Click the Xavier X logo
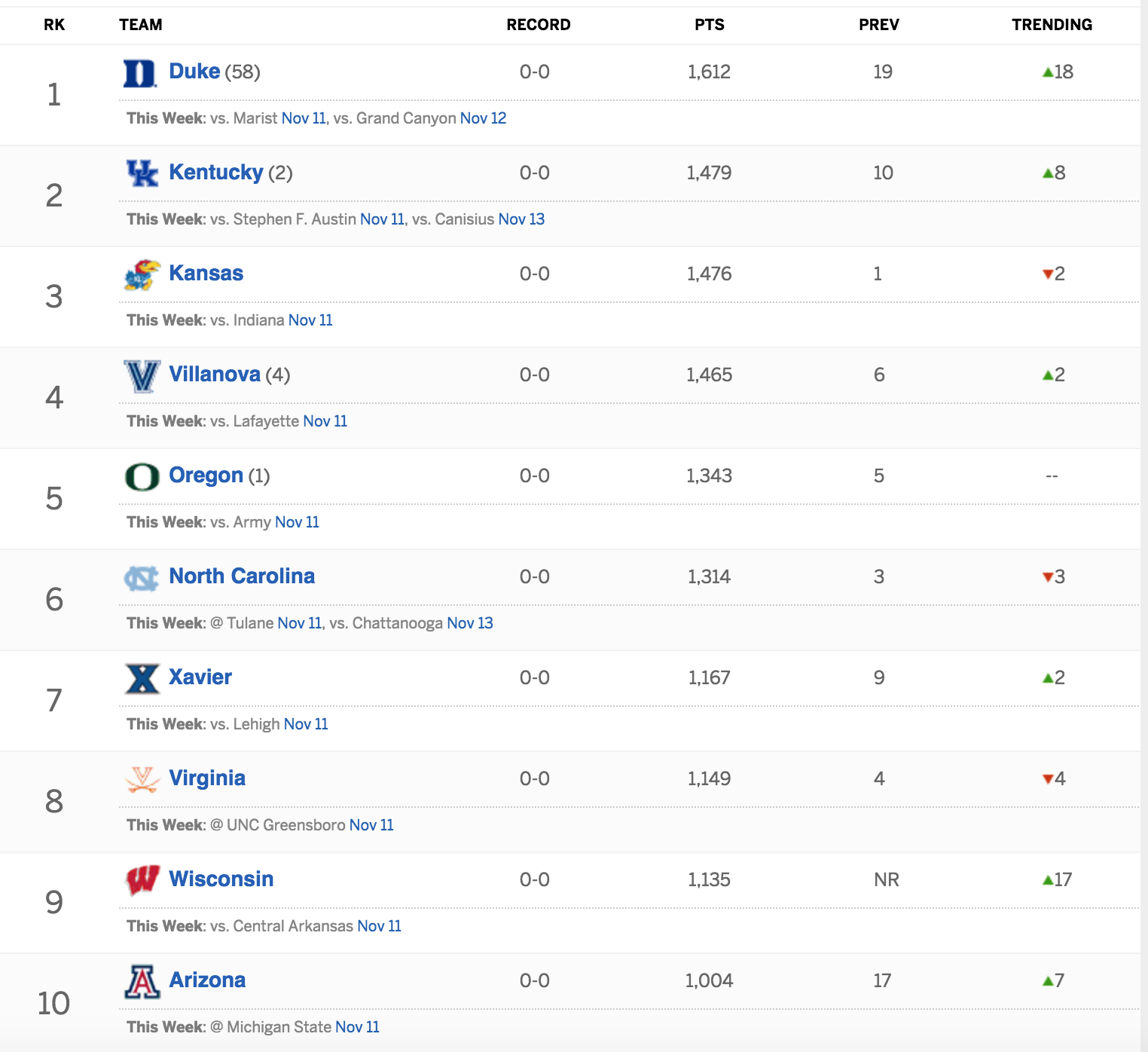The width and height of the screenshot is (1148, 1052). pyautogui.click(x=142, y=679)
